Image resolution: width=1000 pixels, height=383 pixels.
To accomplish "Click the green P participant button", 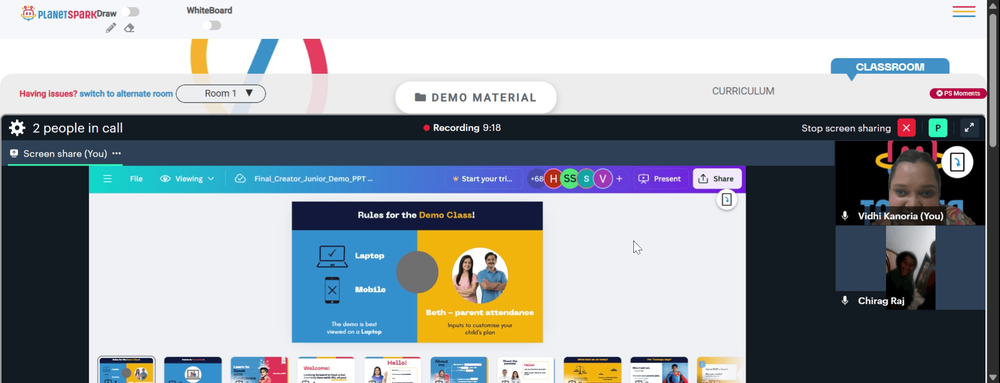I will (938, 128).
